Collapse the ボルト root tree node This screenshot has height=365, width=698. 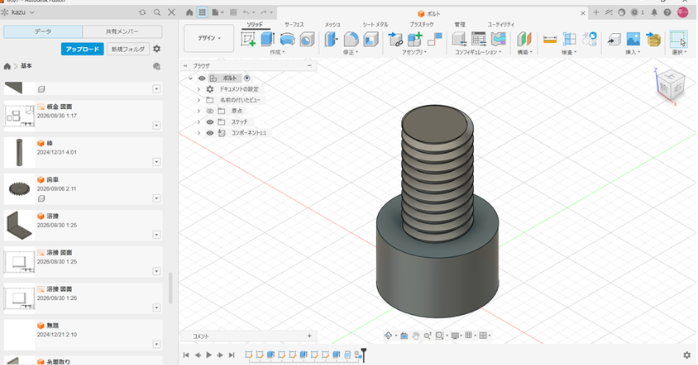(191, 78)
